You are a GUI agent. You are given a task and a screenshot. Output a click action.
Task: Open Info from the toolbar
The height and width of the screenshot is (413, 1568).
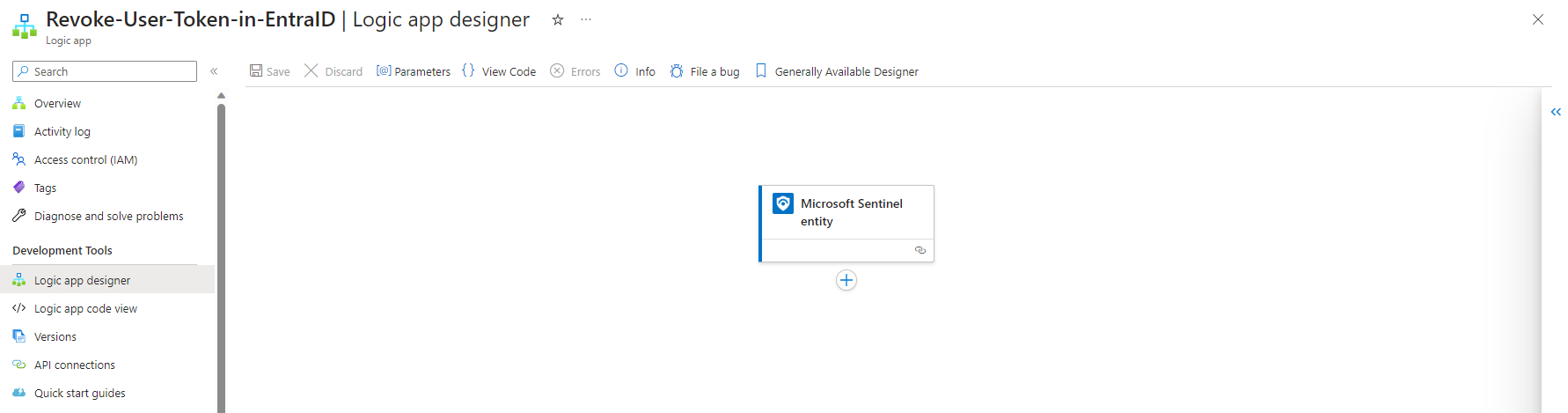pos(634,71)
